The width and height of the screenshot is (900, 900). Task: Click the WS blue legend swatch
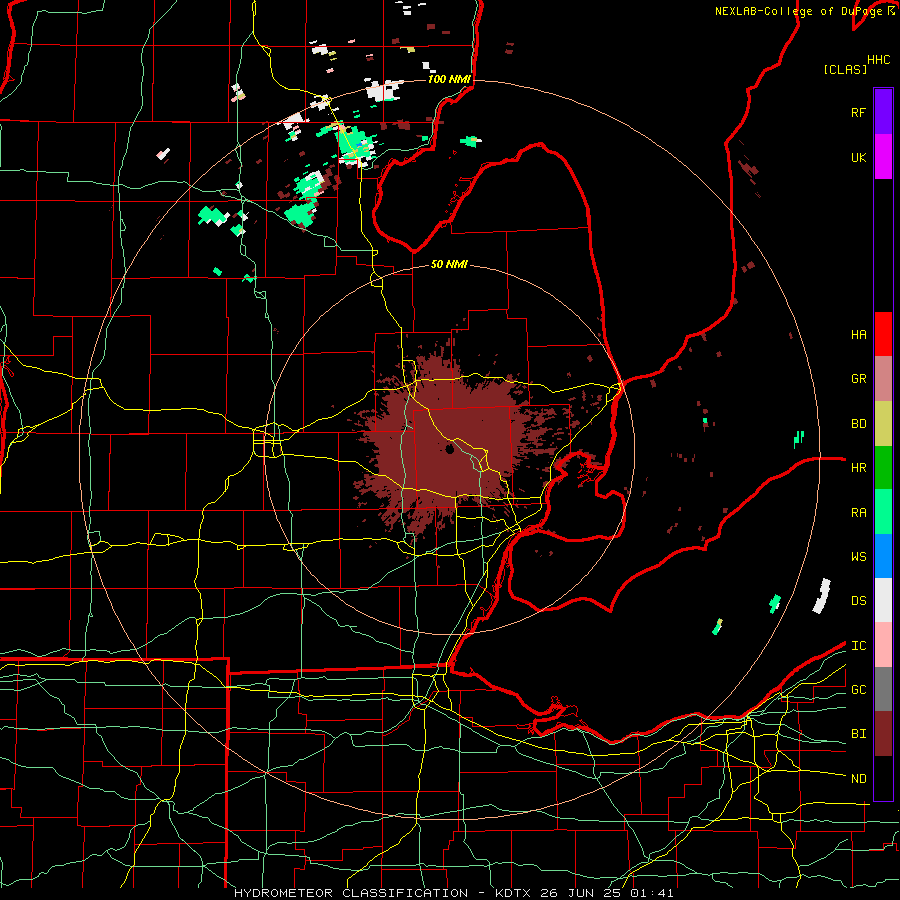883,556
